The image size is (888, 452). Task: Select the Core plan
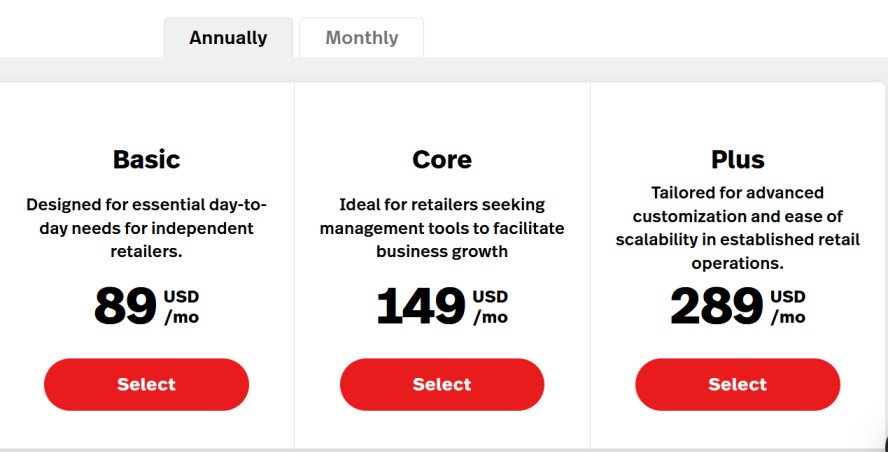442,384
